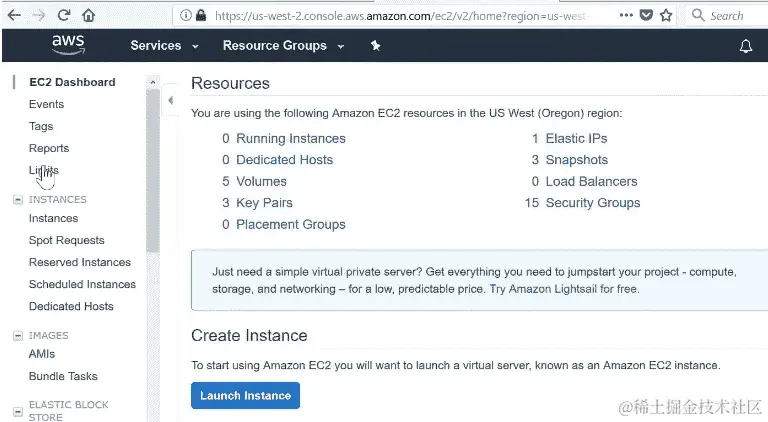The width and height of the screenshot is (768, 422).
Task: Click the browser forward arrow
Action: pos(38,16)
